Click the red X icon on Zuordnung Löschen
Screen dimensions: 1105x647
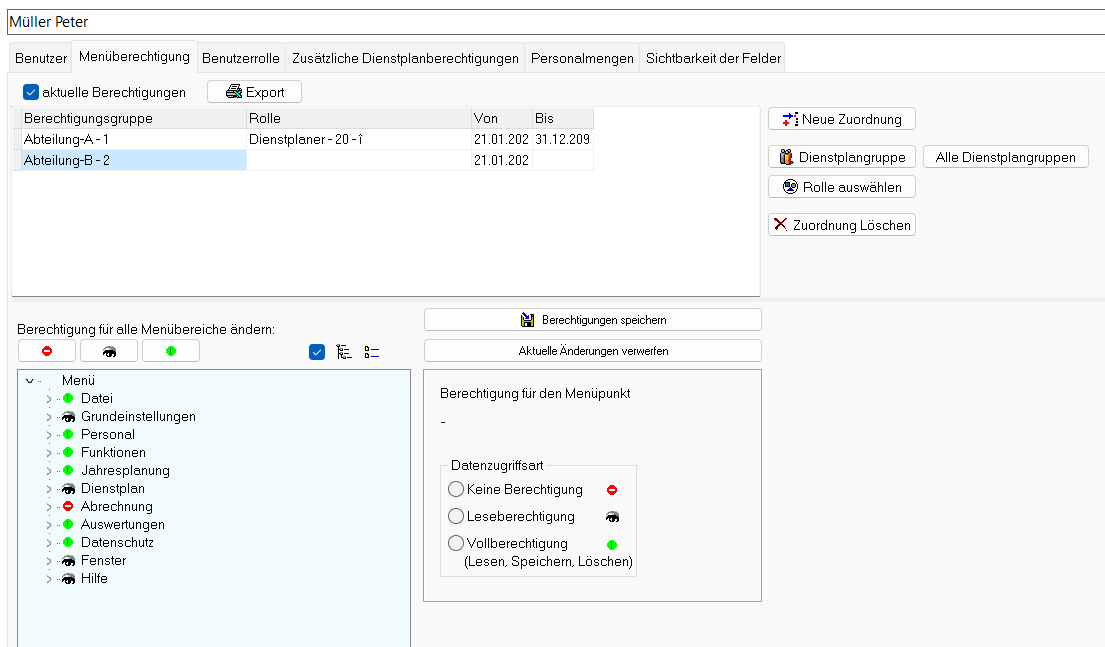coord(781,224)
